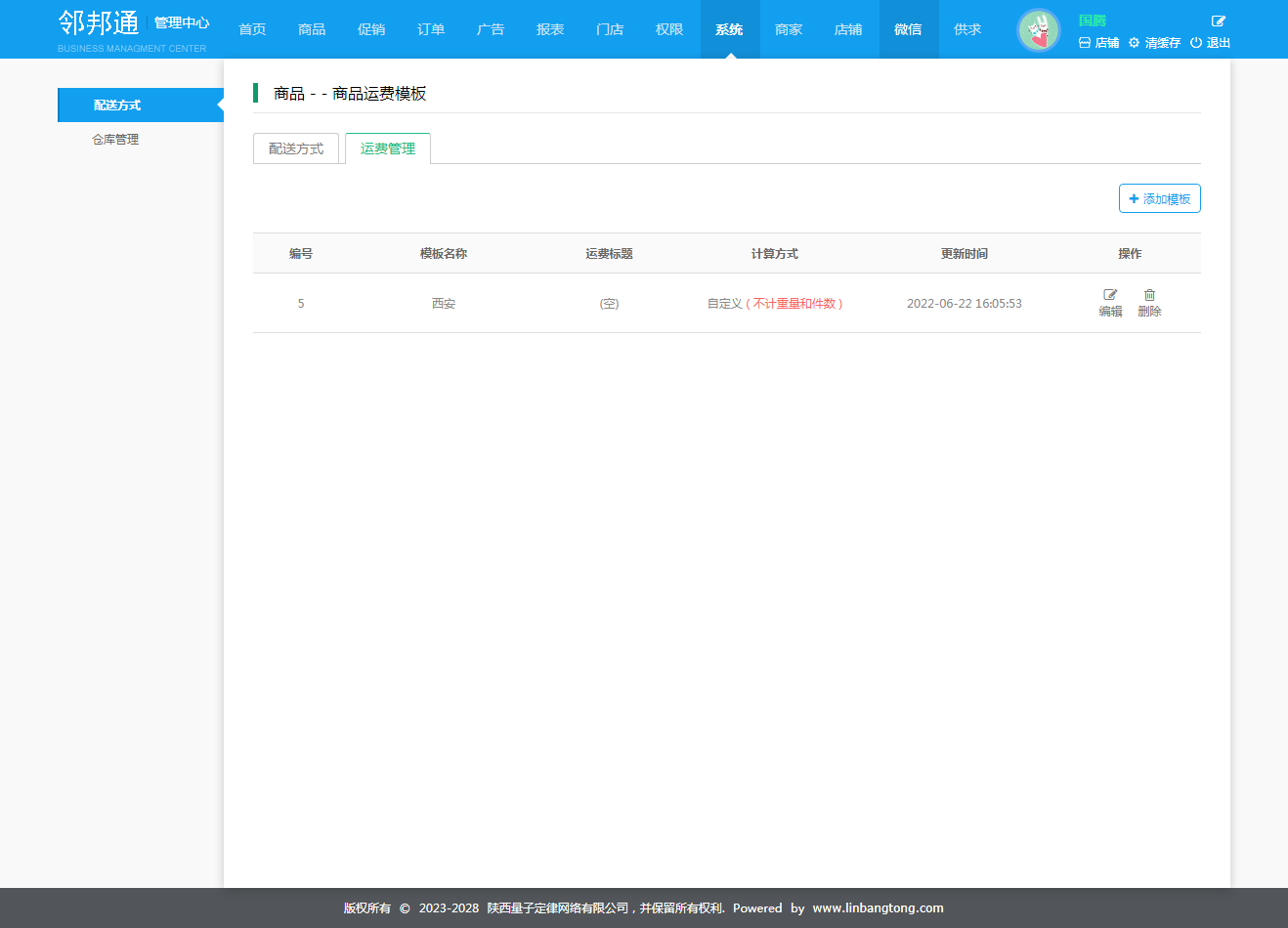Click the edit profile pencil icon

(1218, 21)
